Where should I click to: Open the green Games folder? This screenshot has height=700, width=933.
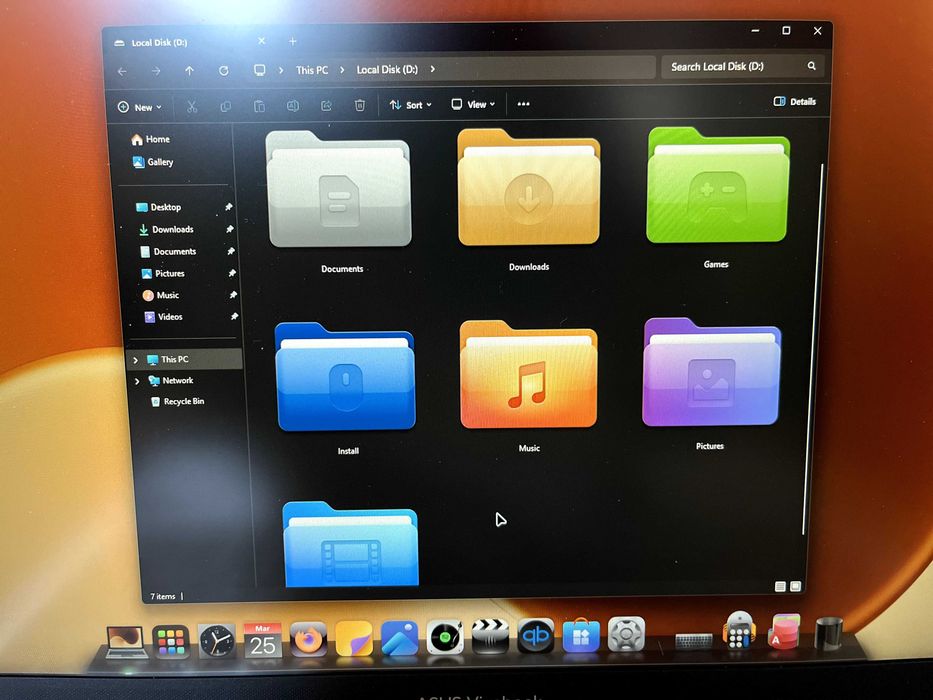pos(718,185)
